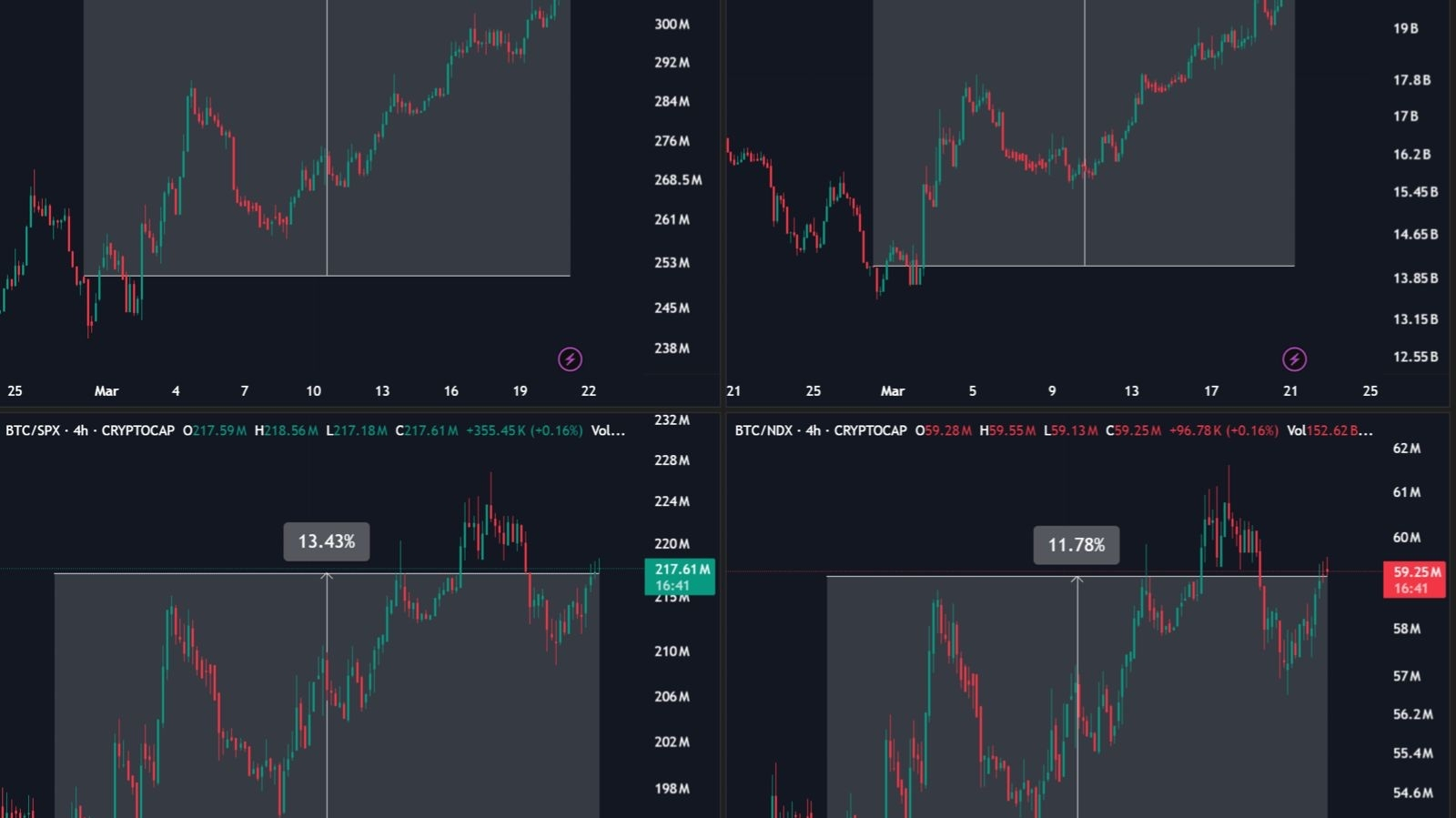Click CRYPTOCAP source in the BTC/SPX legend

pyautogui.click(x=138, y=430)
